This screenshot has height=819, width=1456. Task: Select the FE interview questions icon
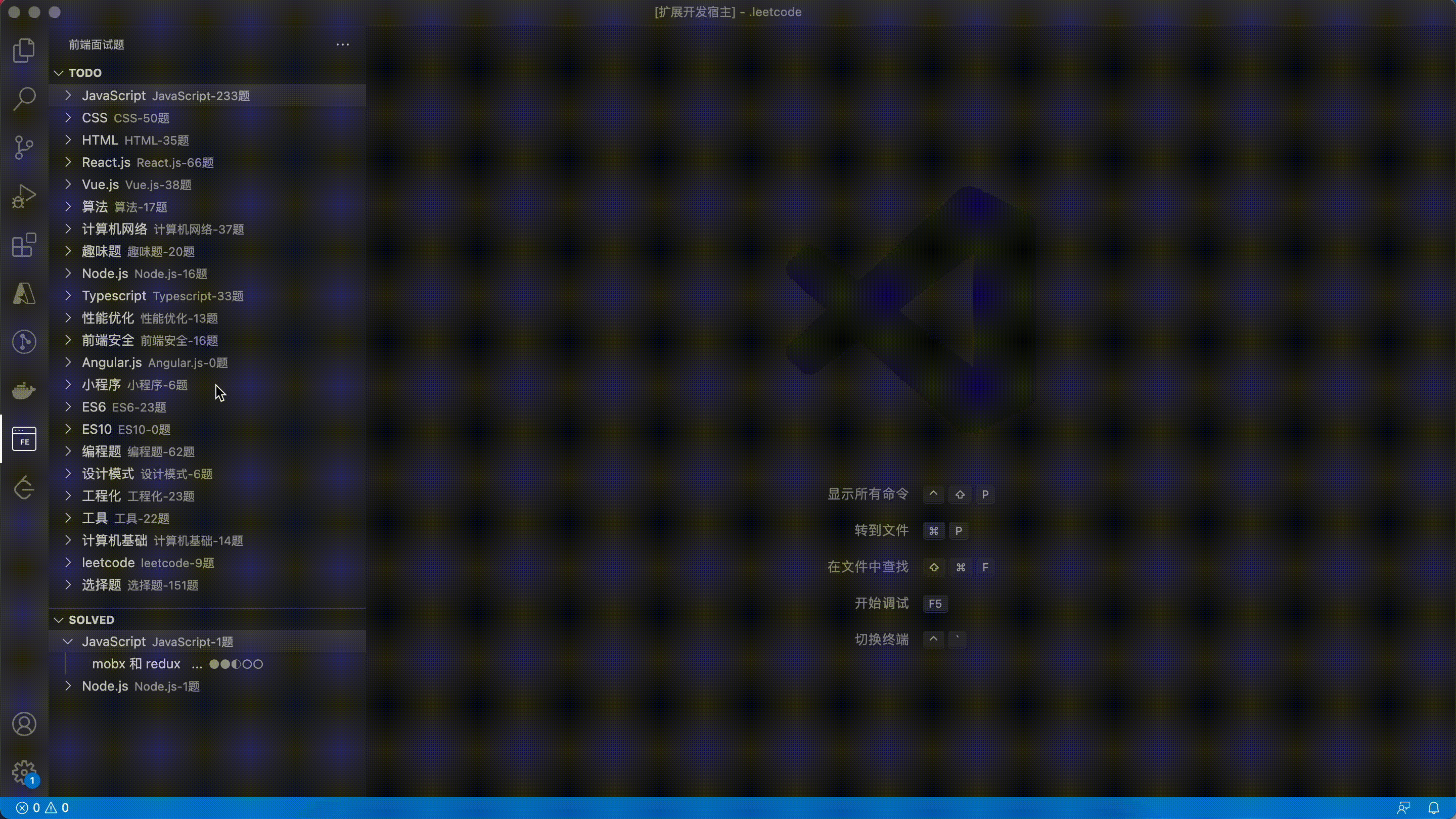[x=24, y=439]
